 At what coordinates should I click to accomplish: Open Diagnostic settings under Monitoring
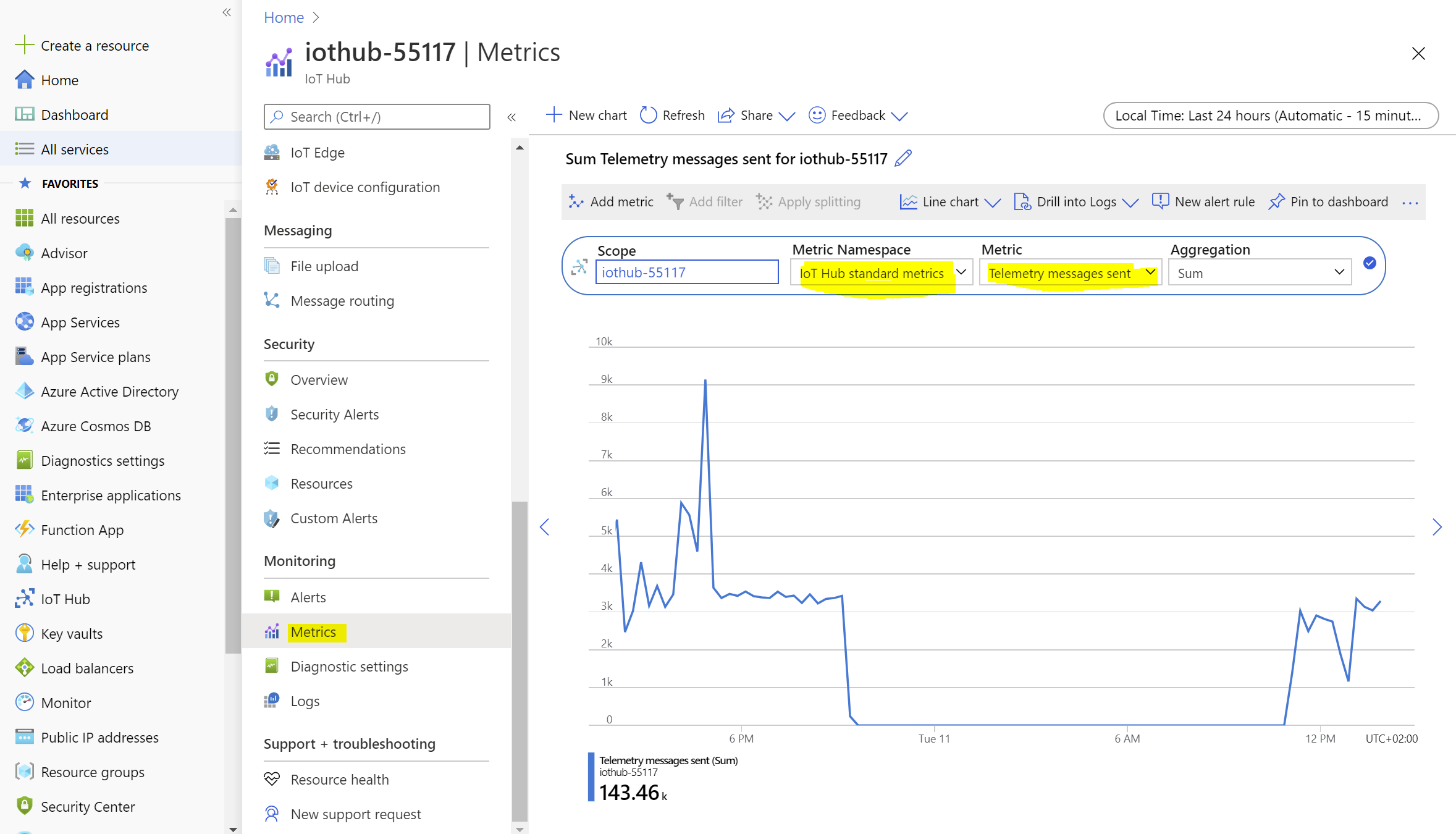349,667
